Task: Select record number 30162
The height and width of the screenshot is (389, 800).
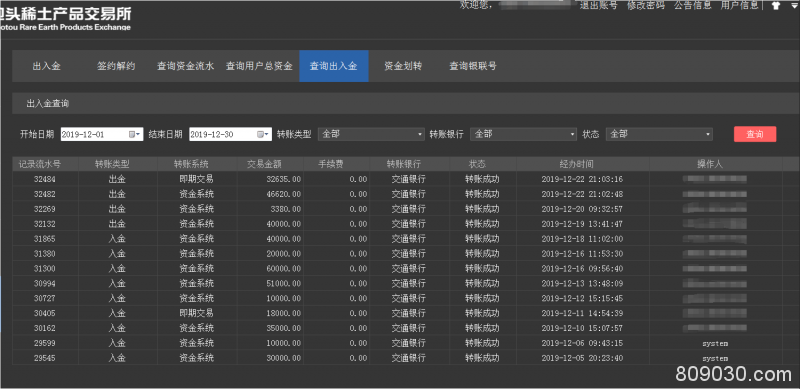Action: 45,328
